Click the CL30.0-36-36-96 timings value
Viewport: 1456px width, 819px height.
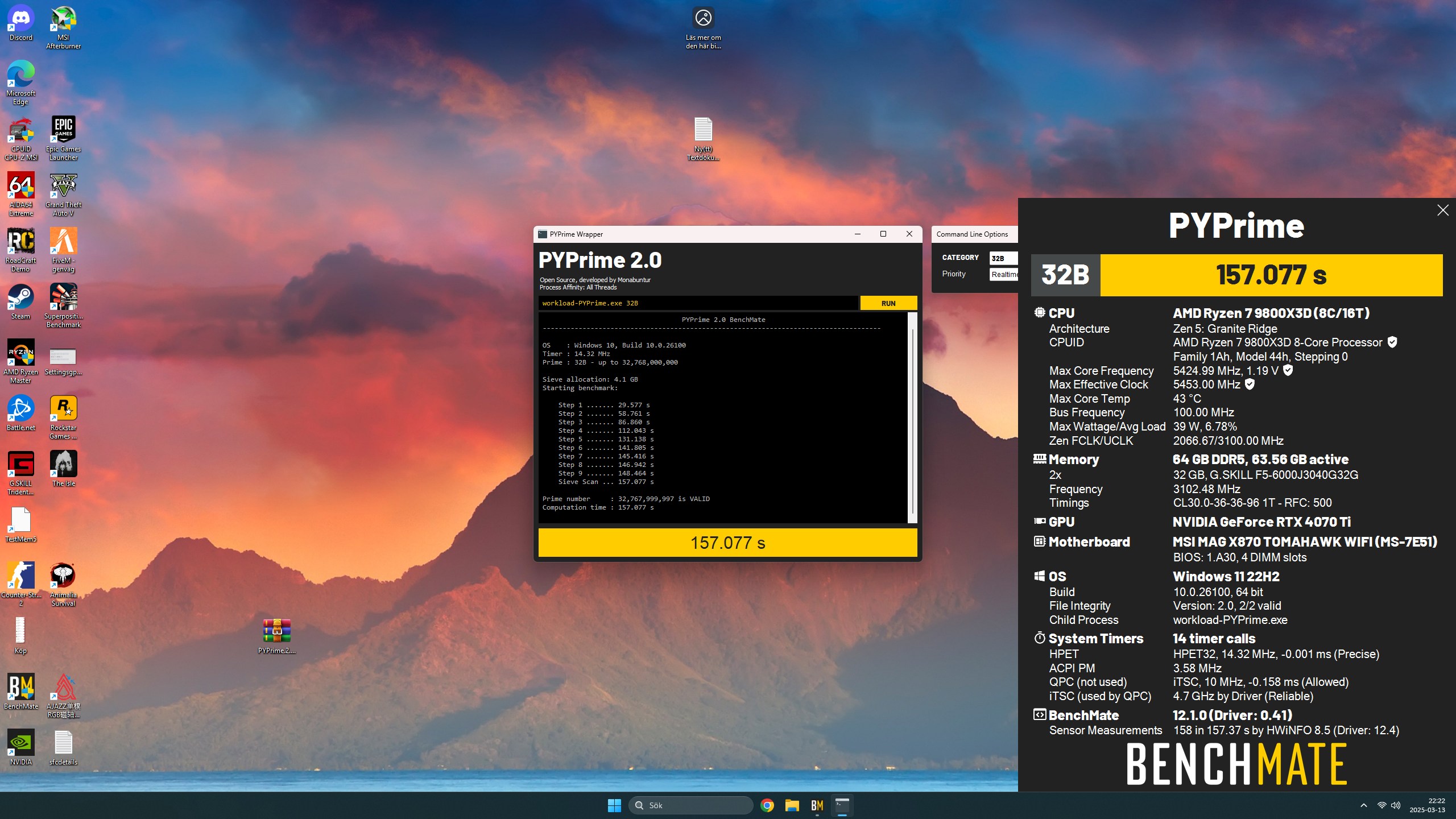pos(1252,503)
